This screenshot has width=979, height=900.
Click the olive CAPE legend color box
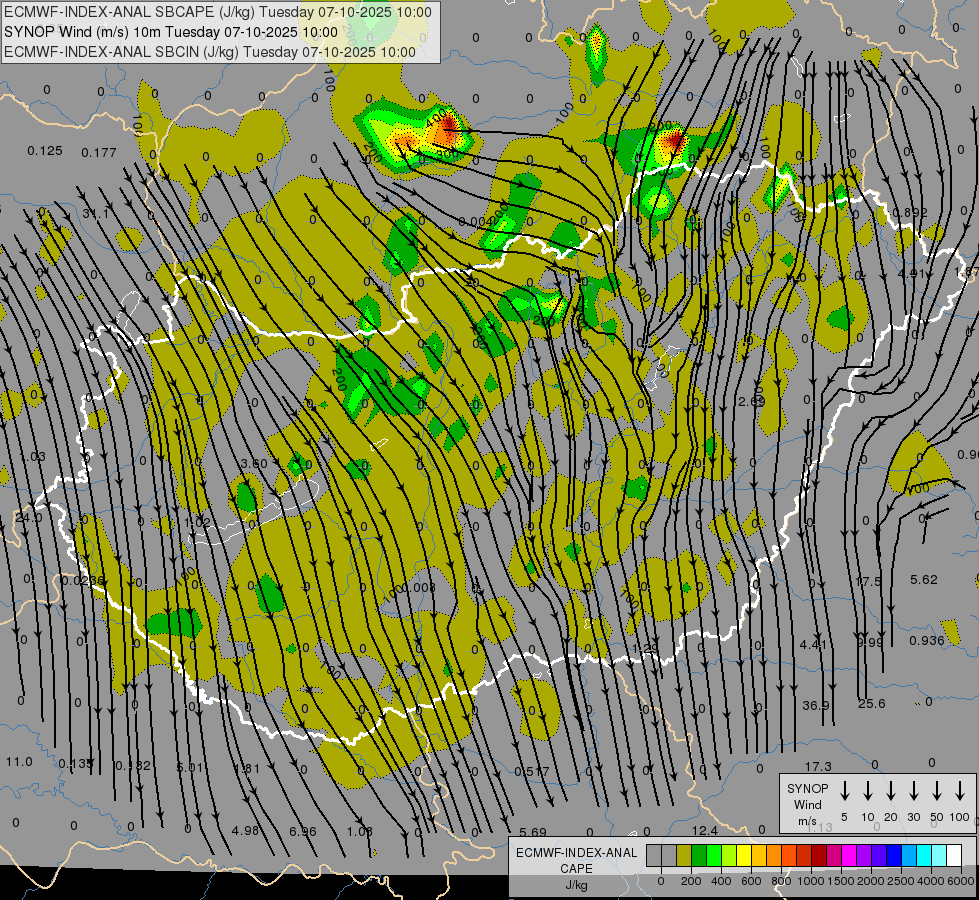tap(684, 855)
